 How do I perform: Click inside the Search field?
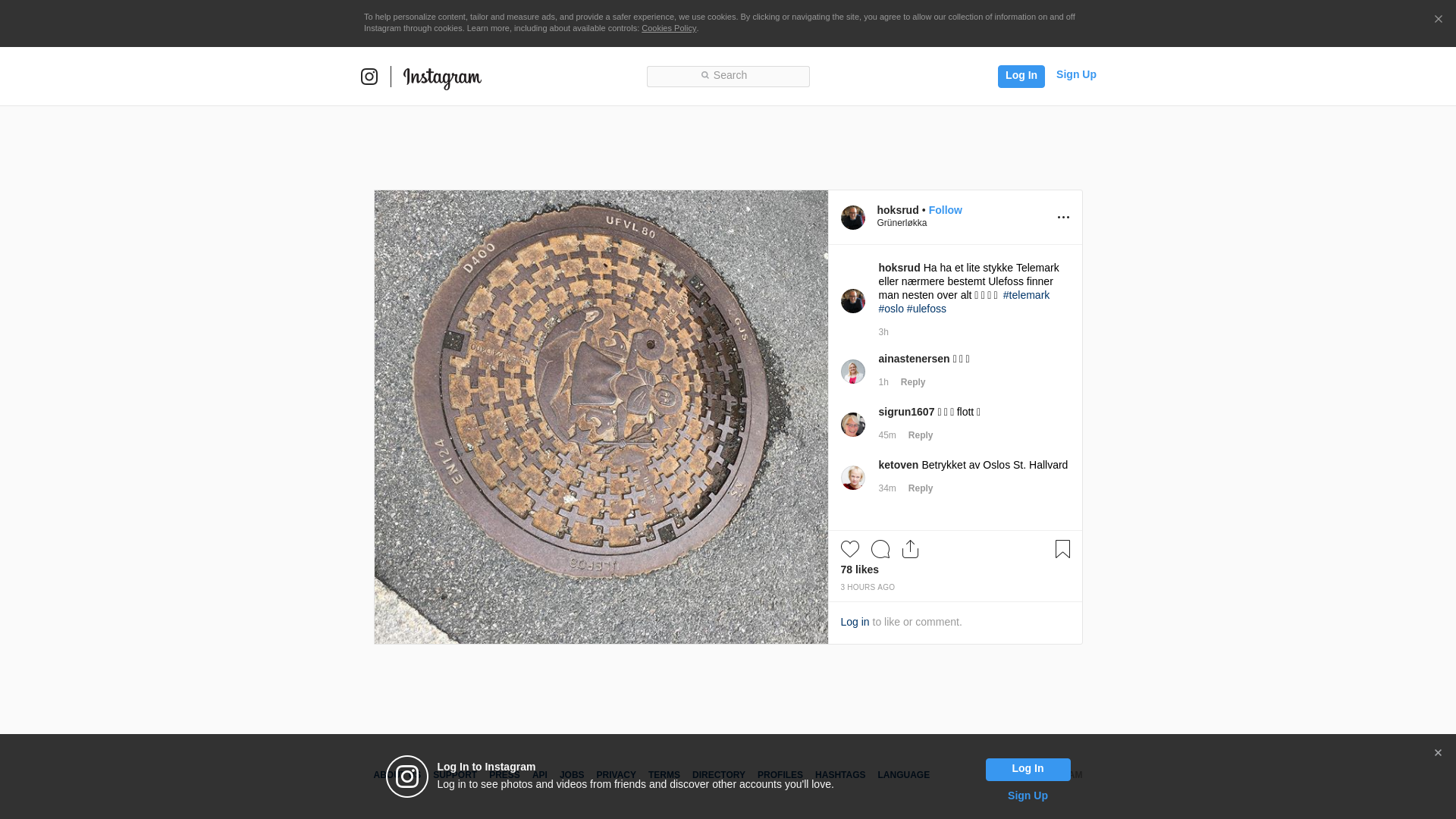pos(728,76)
